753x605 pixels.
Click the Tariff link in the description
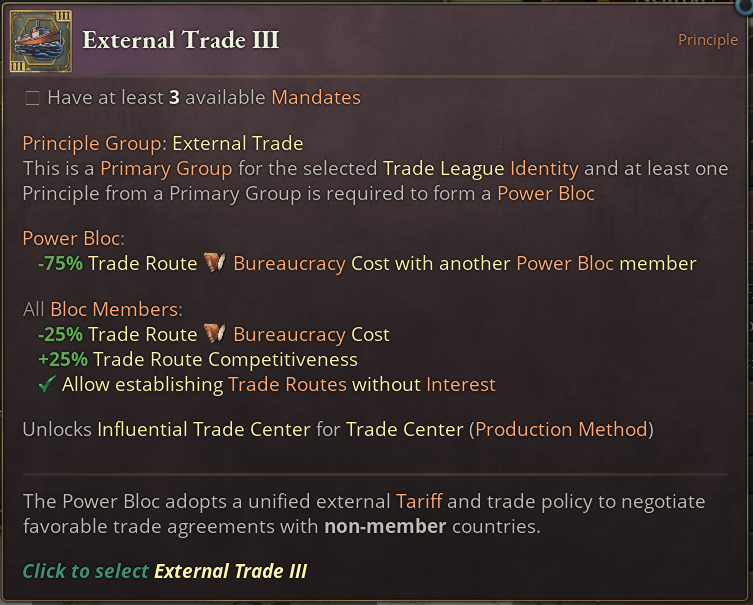[x=420, y=501]
